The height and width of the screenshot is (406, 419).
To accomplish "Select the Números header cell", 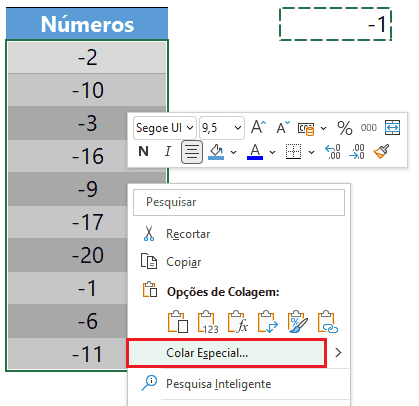I will 87,23.
